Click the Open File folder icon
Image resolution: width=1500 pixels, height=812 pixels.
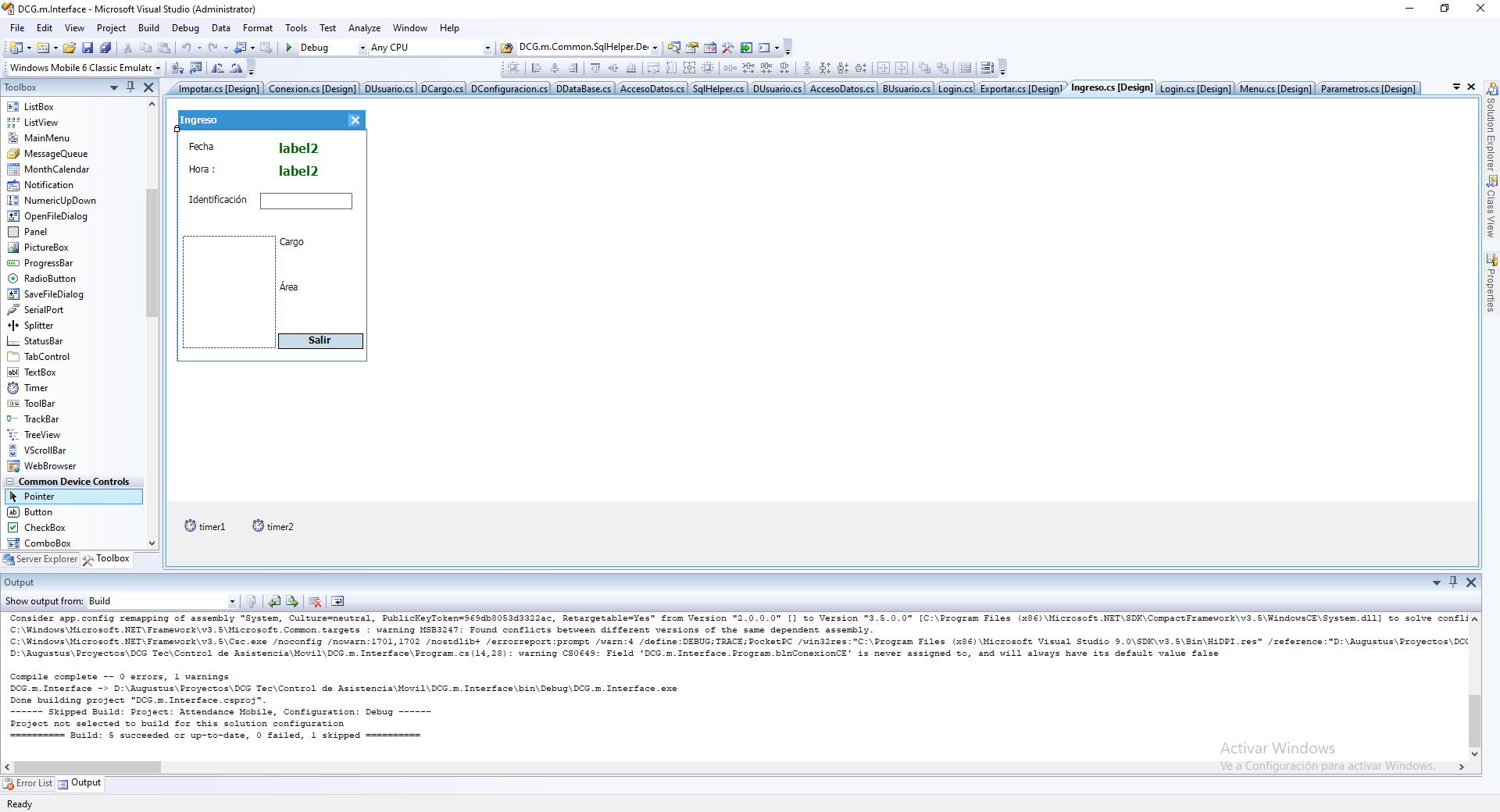(70, 48)
